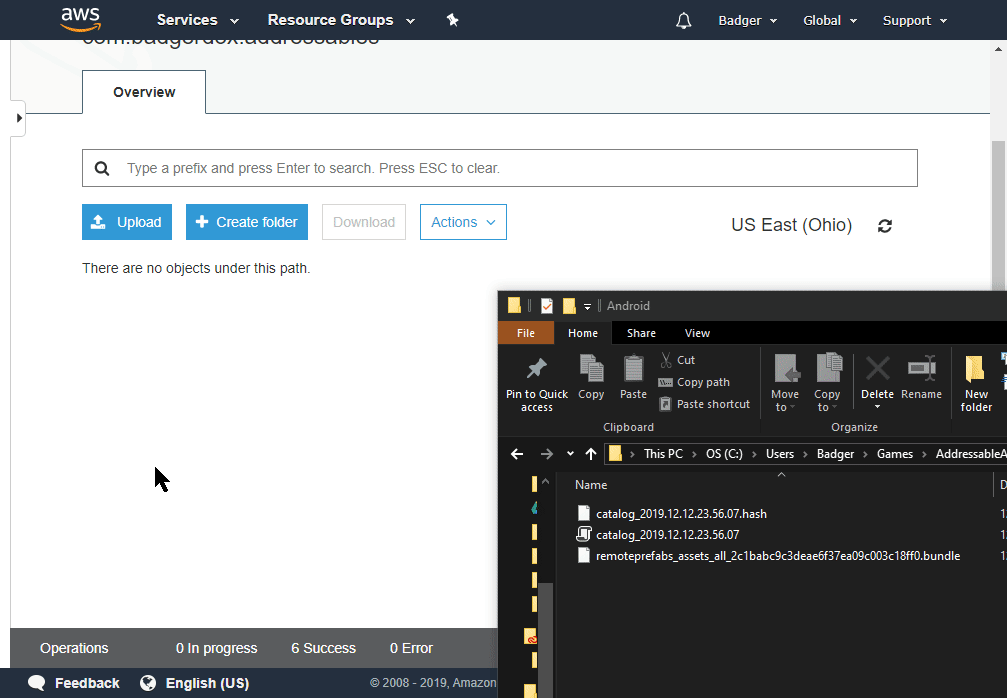
Task: Click Users in the address breadcrumb
Action: [x=780, y=454]
